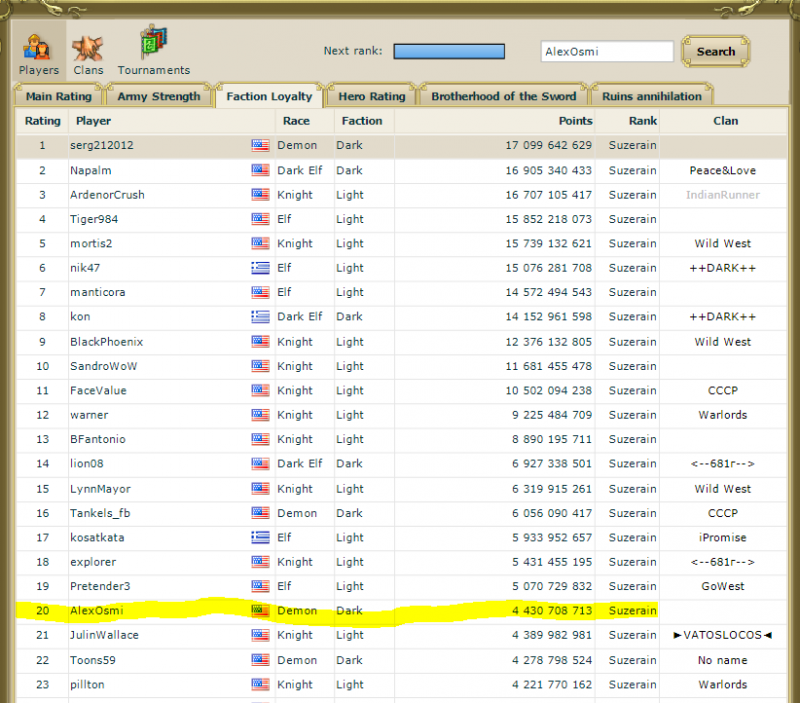Switch to Ruins annihilation tab
The height and width of the screenshot is (703, 800).
pyautogui.click(x=652, y=97)
